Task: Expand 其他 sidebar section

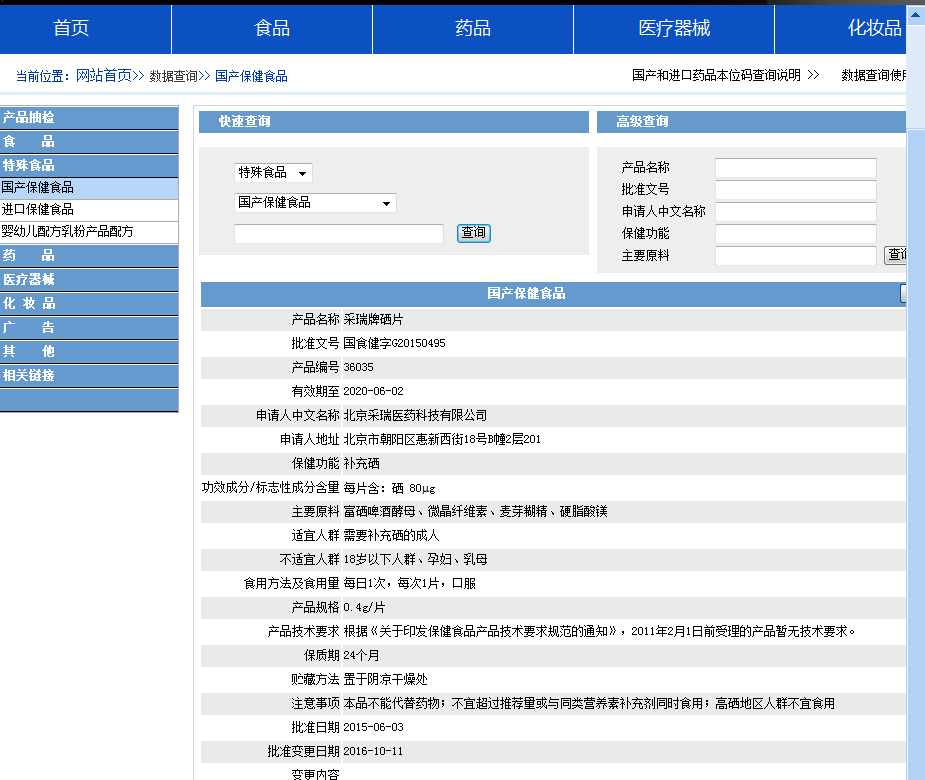Action: tap(89, 352)
